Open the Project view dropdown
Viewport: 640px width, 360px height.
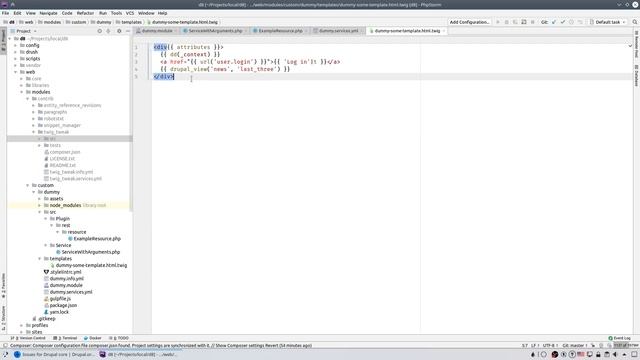[x=24, y=31]
